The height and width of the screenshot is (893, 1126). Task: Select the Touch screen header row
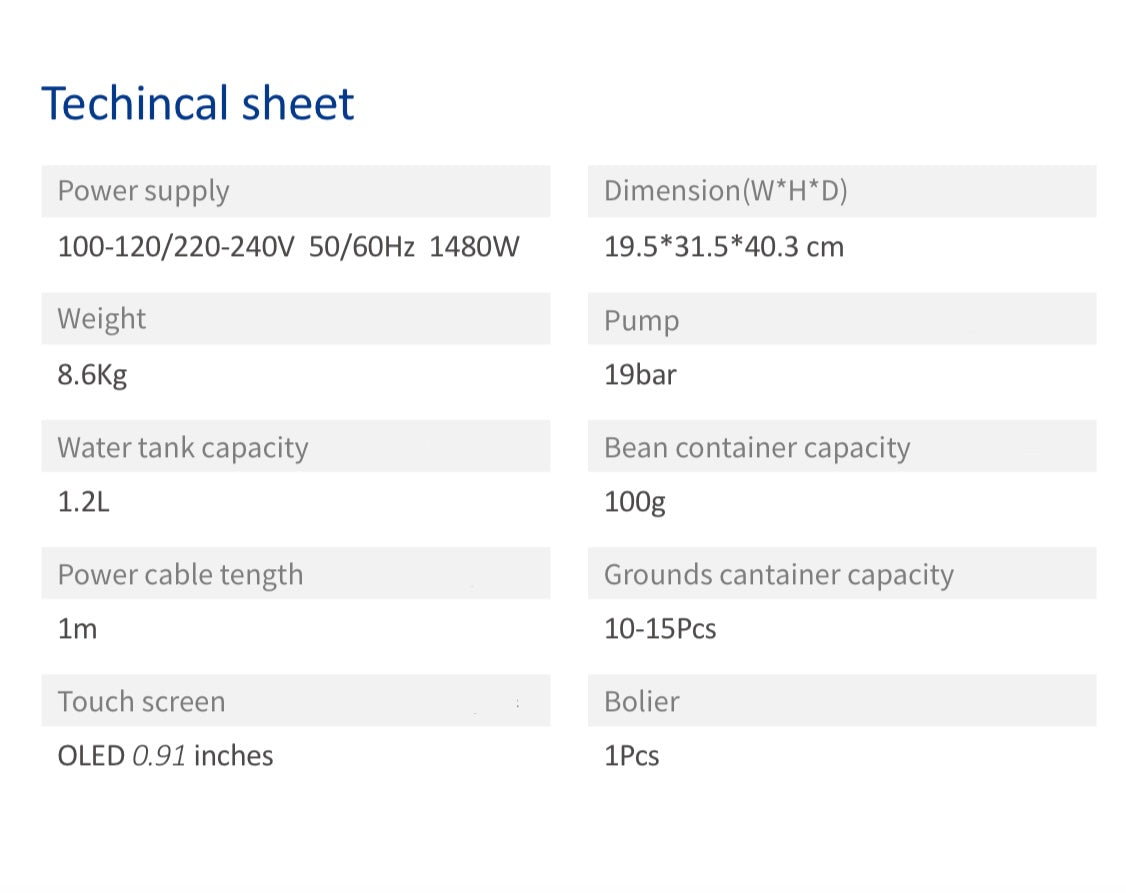296,700
